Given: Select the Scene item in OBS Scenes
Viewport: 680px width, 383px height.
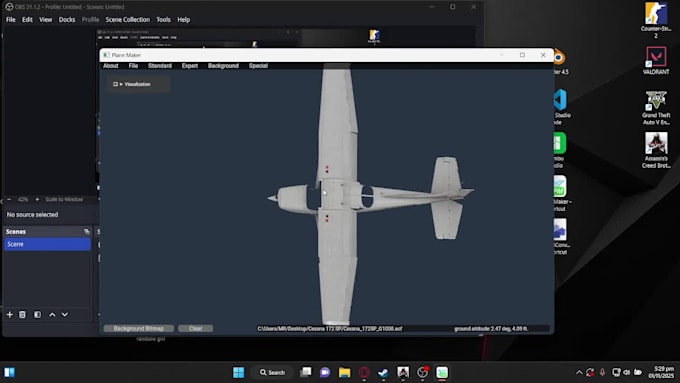Looking at the screenshot, I should click(47, 244).
